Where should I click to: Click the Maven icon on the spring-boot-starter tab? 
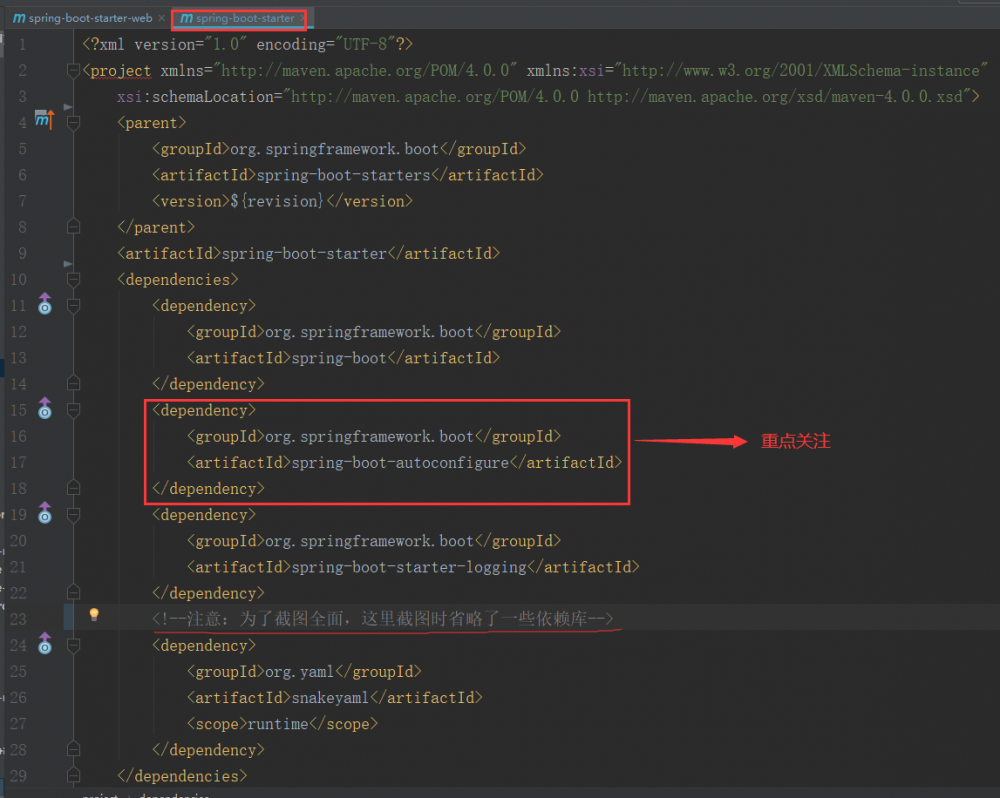pos(186,17)
